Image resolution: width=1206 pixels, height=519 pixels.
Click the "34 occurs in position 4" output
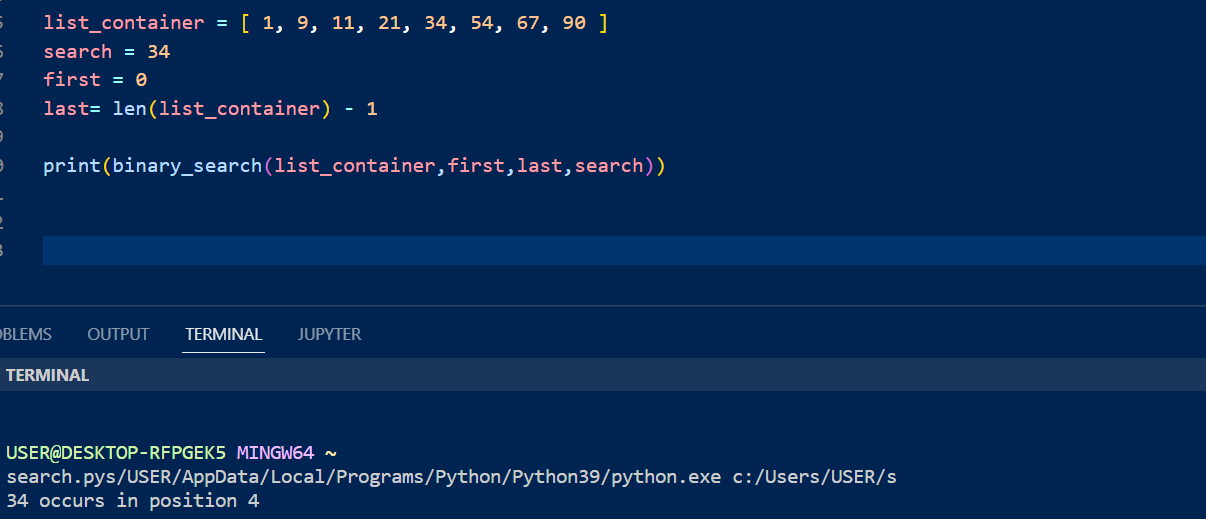133,500
